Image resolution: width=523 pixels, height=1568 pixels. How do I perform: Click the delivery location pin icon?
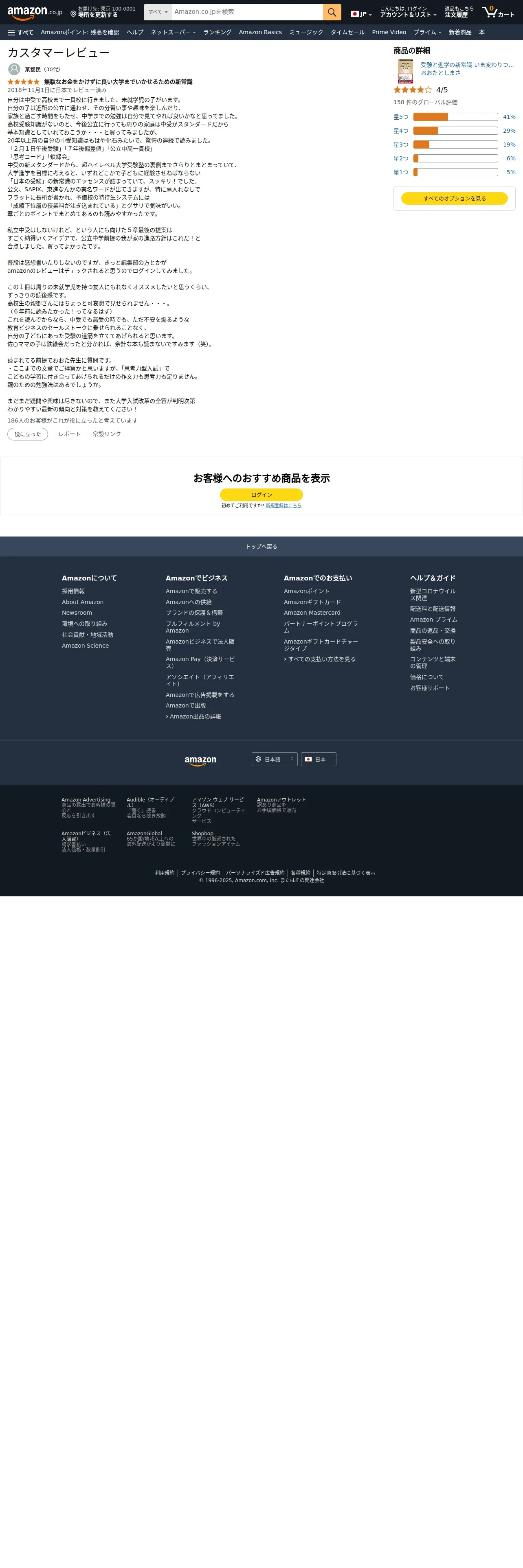(73, 14)
